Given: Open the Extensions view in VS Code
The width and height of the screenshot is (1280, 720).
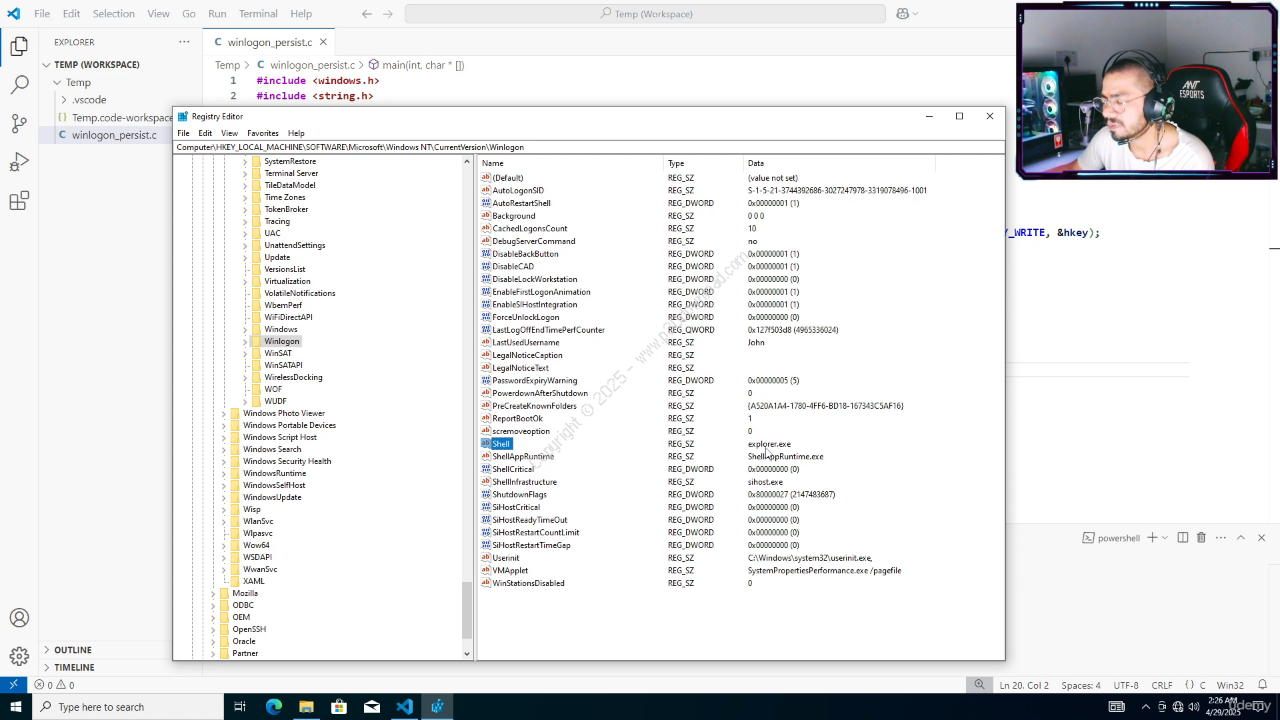Looking at the screenshot, I should tap(19, 202).
